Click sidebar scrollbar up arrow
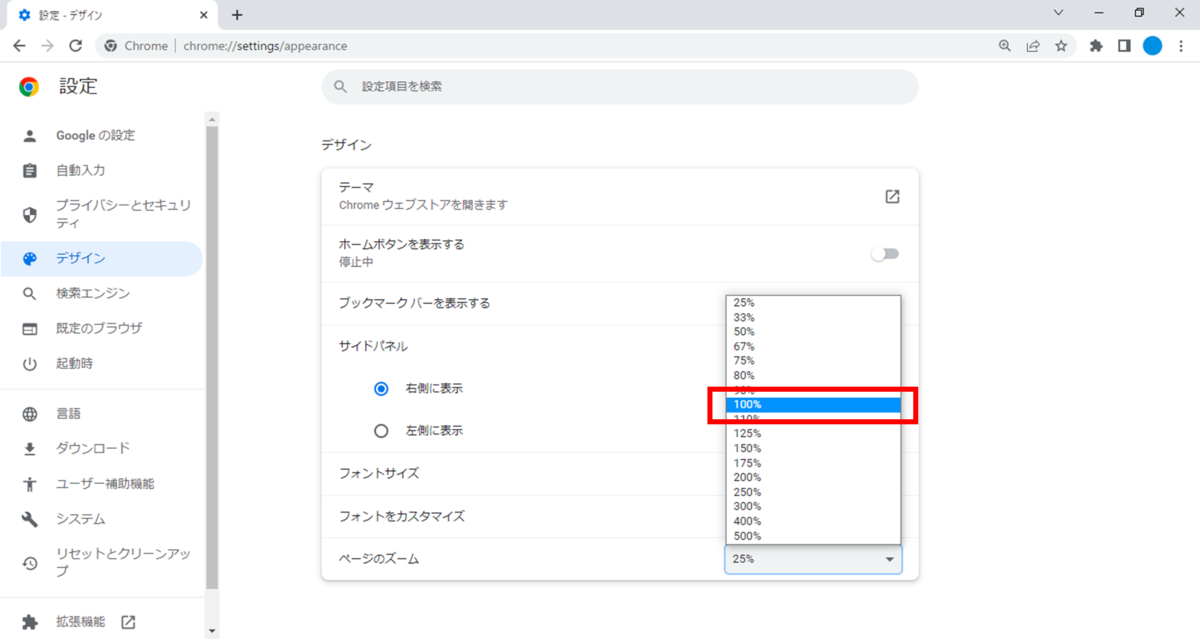The width and height of the screenshot is (1200, 639). [211, 118]
